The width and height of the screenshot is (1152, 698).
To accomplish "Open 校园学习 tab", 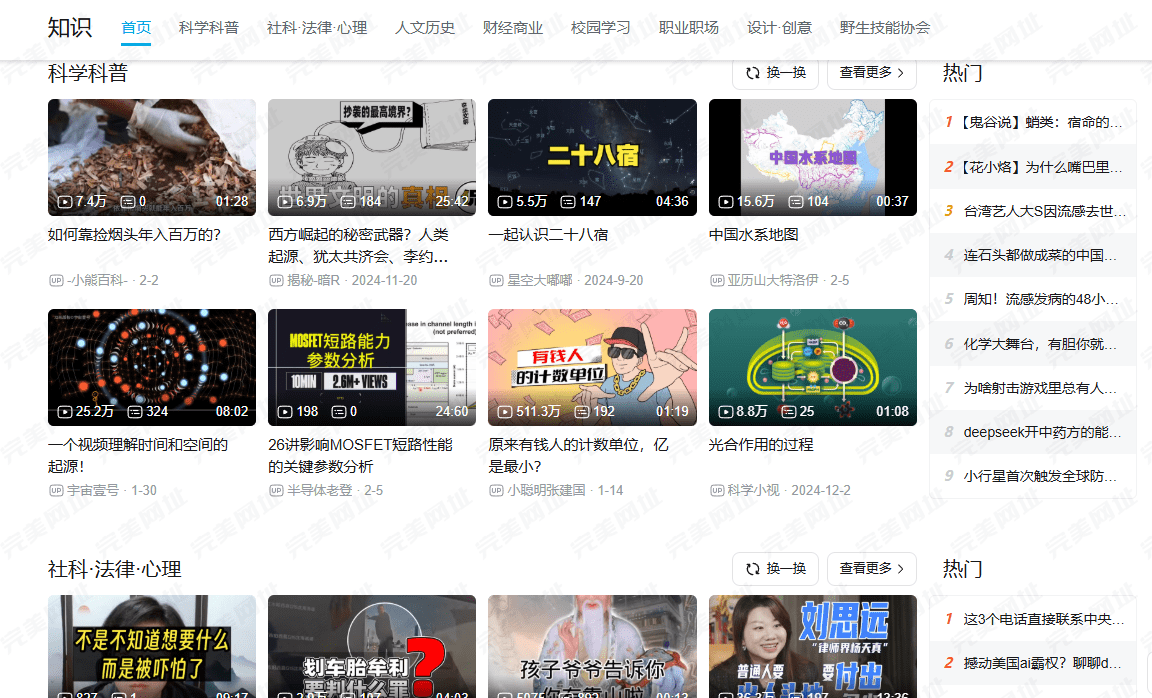I will (601, 28).
